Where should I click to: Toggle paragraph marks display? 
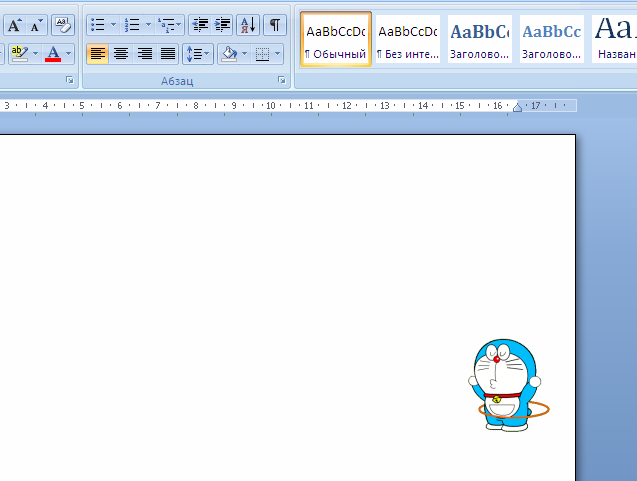pos(275,25)
